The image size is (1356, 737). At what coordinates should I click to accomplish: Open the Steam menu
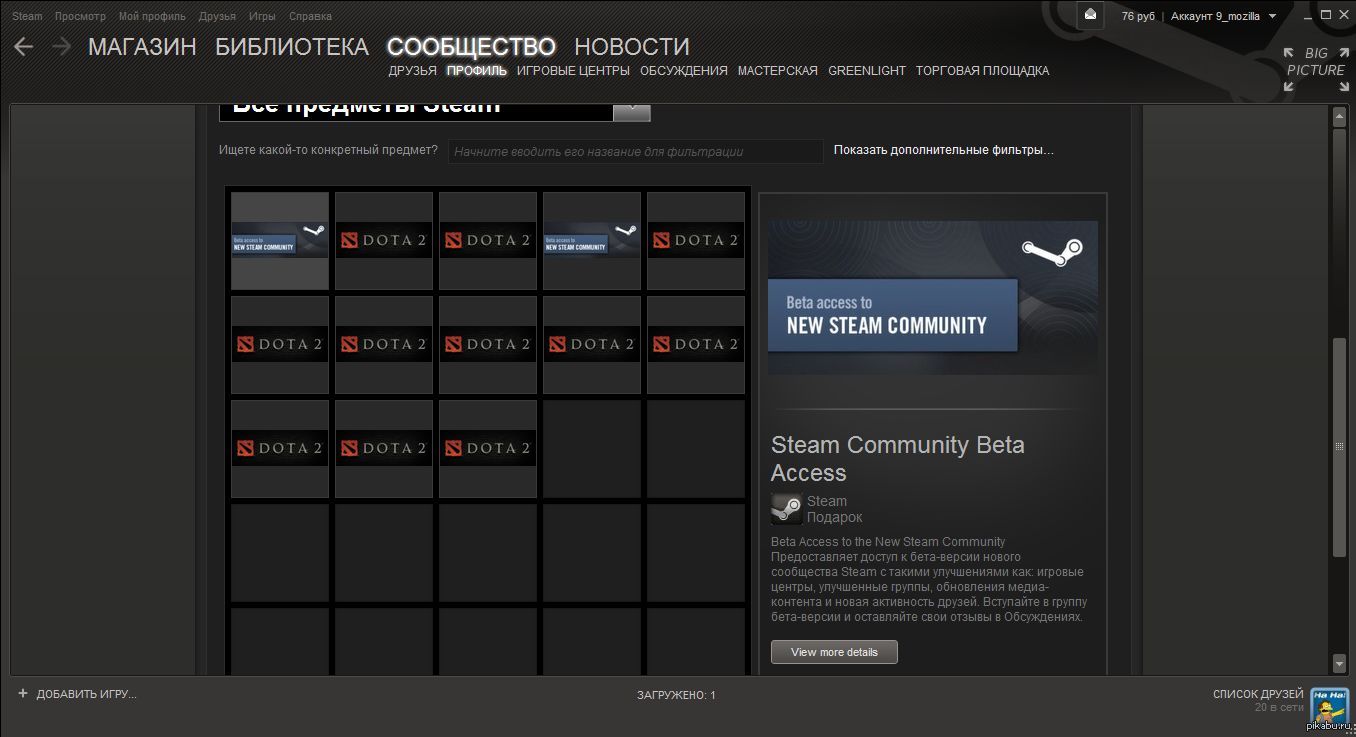tap(27, 16)
